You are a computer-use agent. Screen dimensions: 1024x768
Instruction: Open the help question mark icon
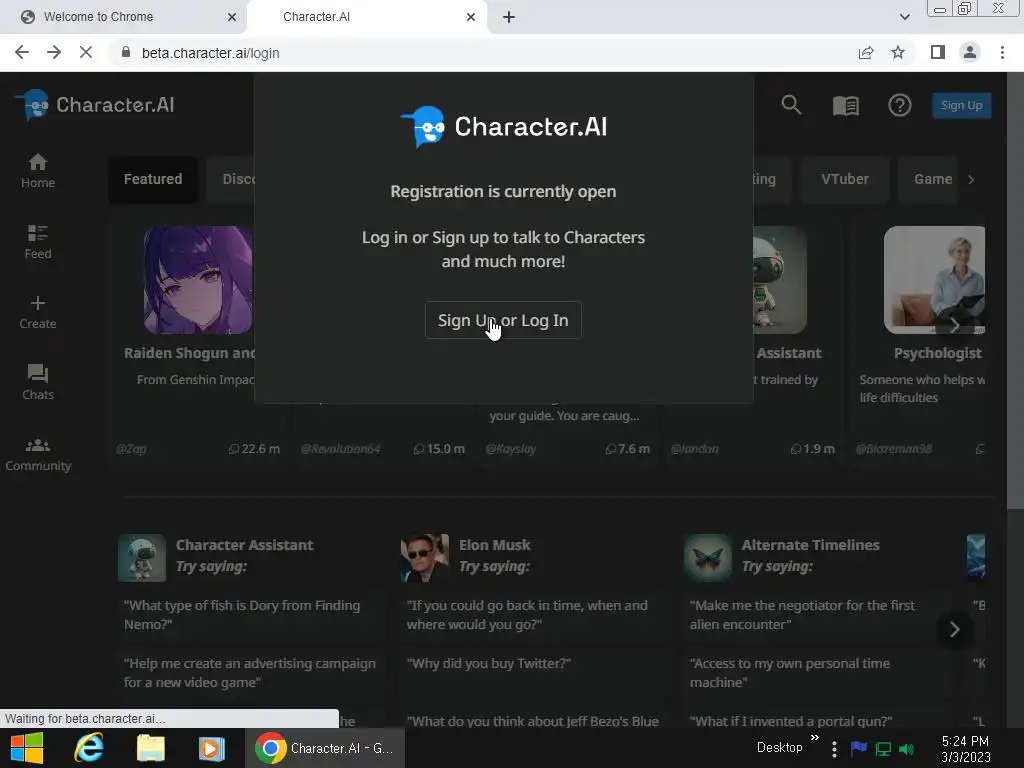click(899, 105)
